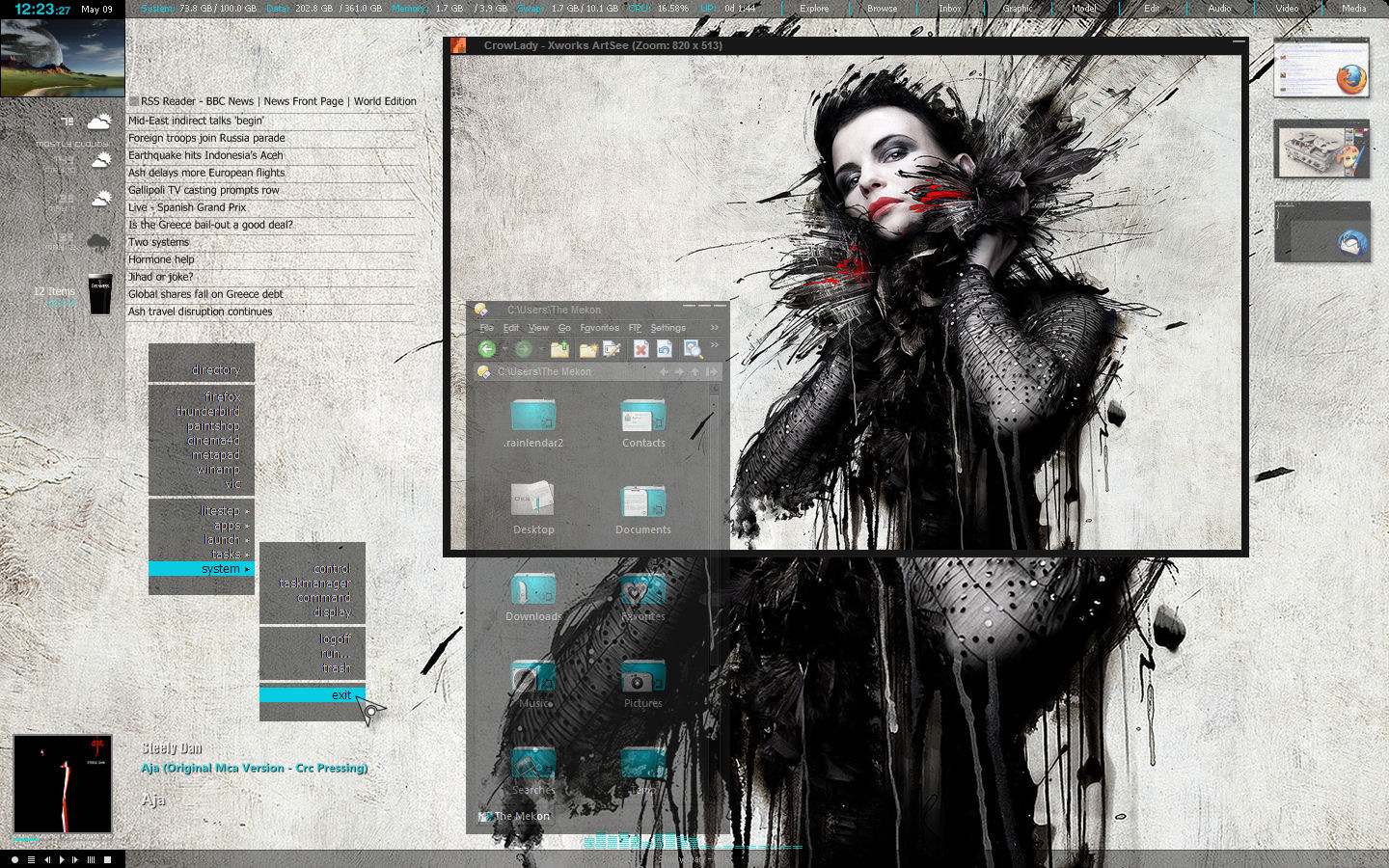Open the Desktop folder icon
Screen dimensions: 1389x868
pos(533,507)
